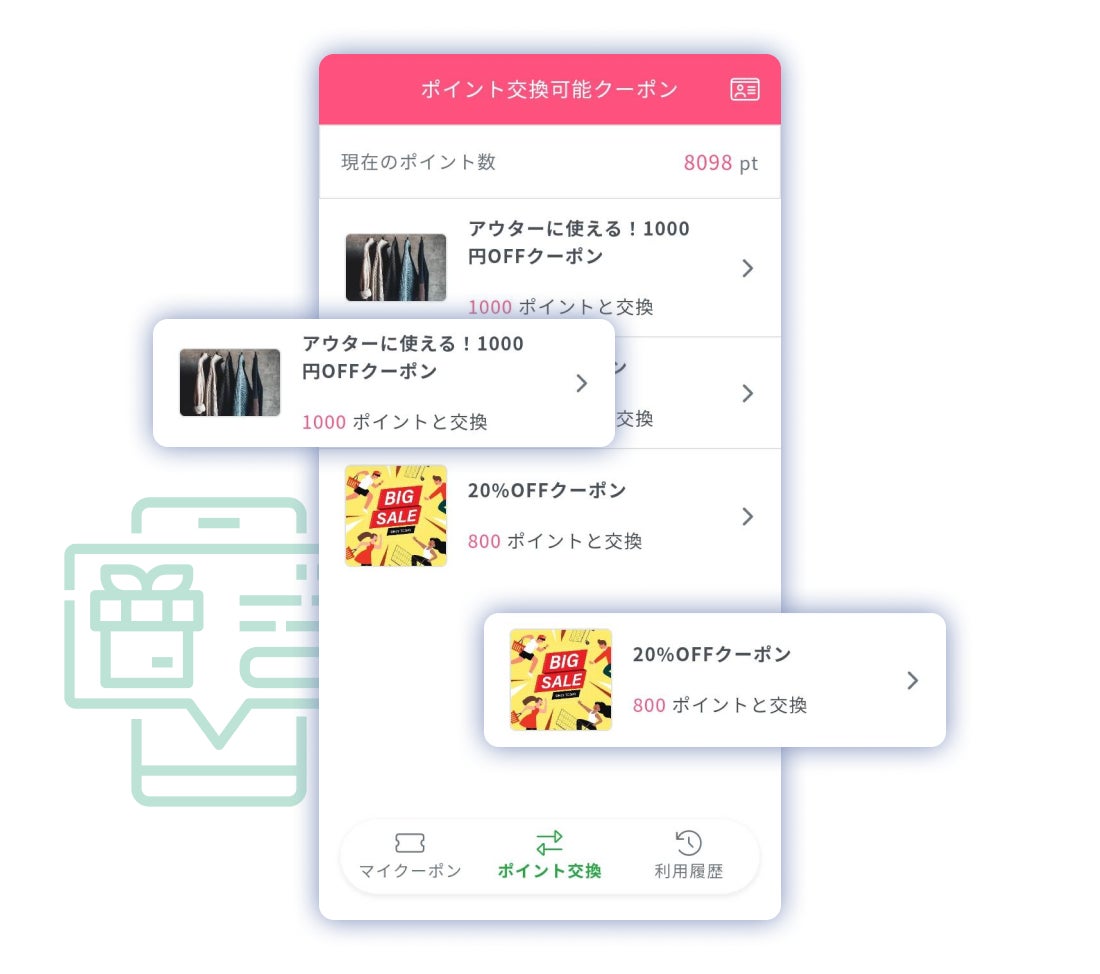Select the enlarged jackets popup image
This screenshot has width=1100, height=974.
coord(229,382)
